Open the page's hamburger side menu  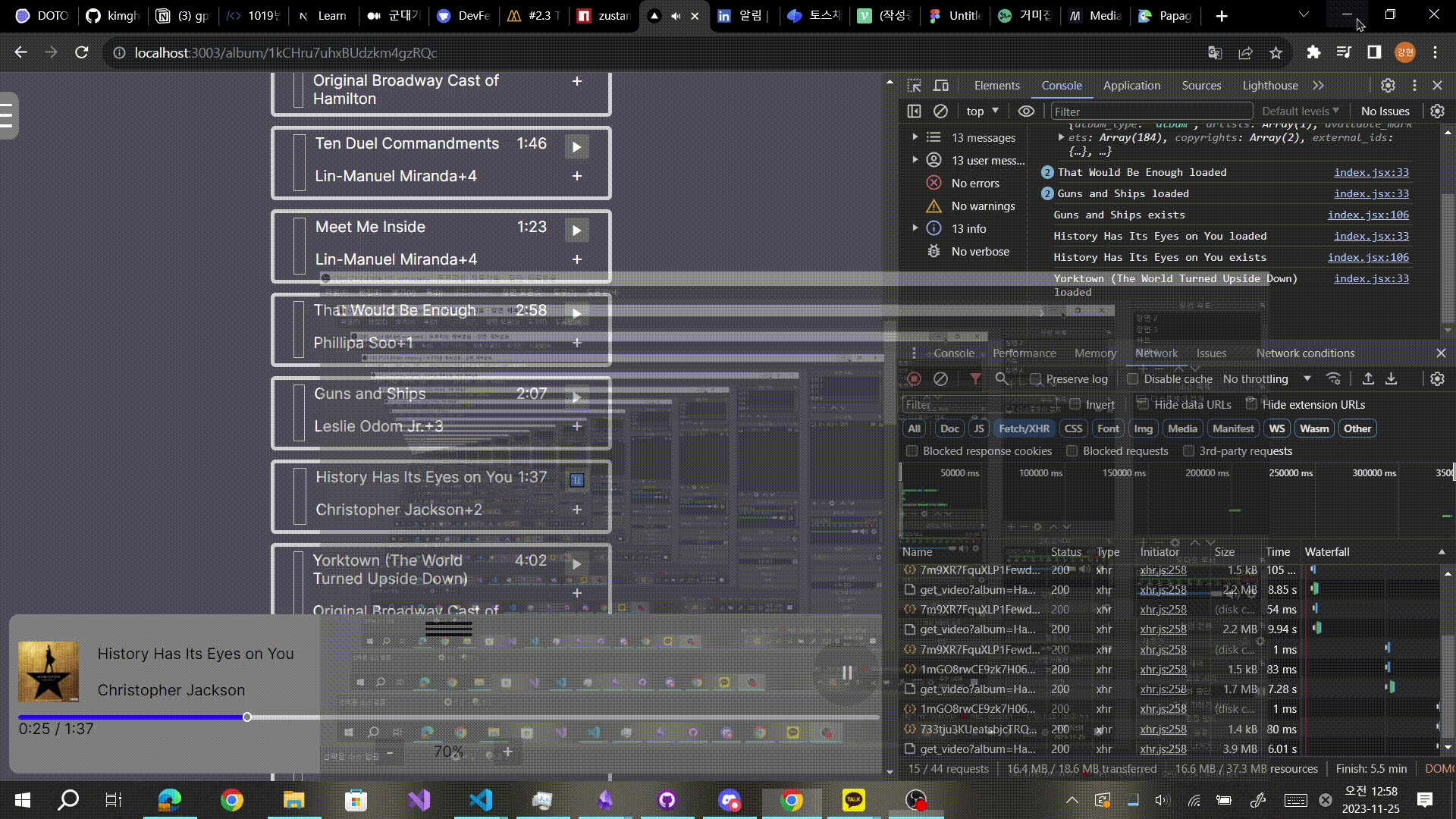pos(8,115)
